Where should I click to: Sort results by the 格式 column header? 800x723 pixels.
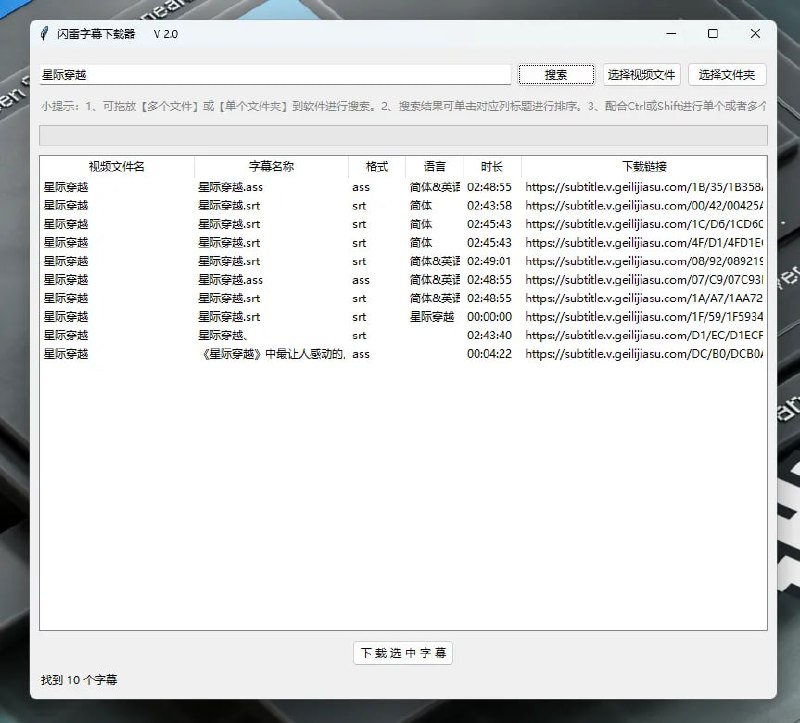tap(377, 167)
